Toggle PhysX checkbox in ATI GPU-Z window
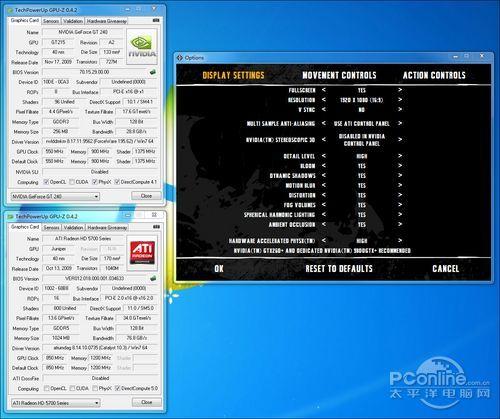Viewport: 500px width, 419px height. pos(95,388)
